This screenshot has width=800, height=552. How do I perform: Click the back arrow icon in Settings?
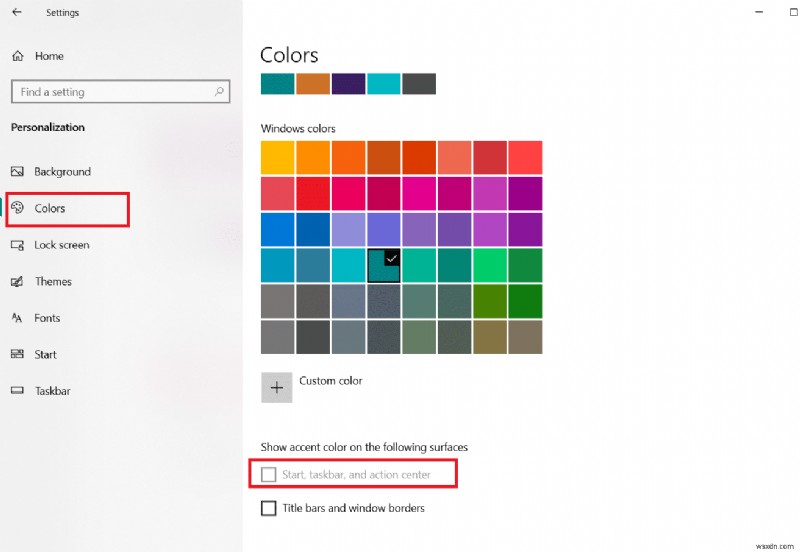tap(17, 13)
